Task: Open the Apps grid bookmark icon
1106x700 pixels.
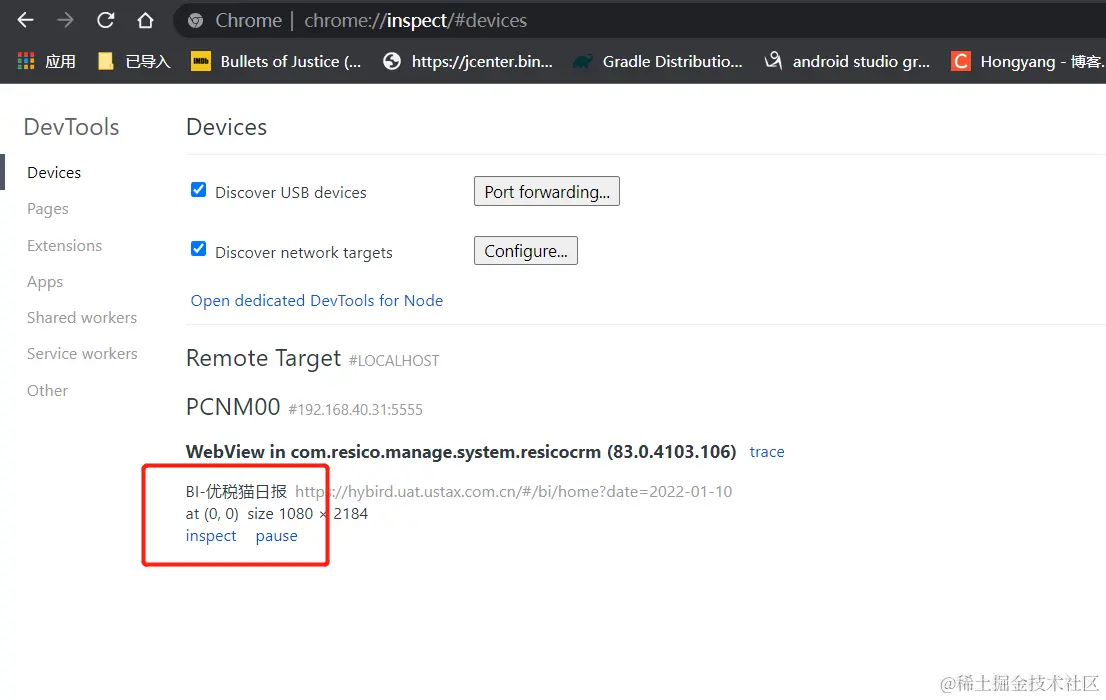Action: [x=26, y=61]
